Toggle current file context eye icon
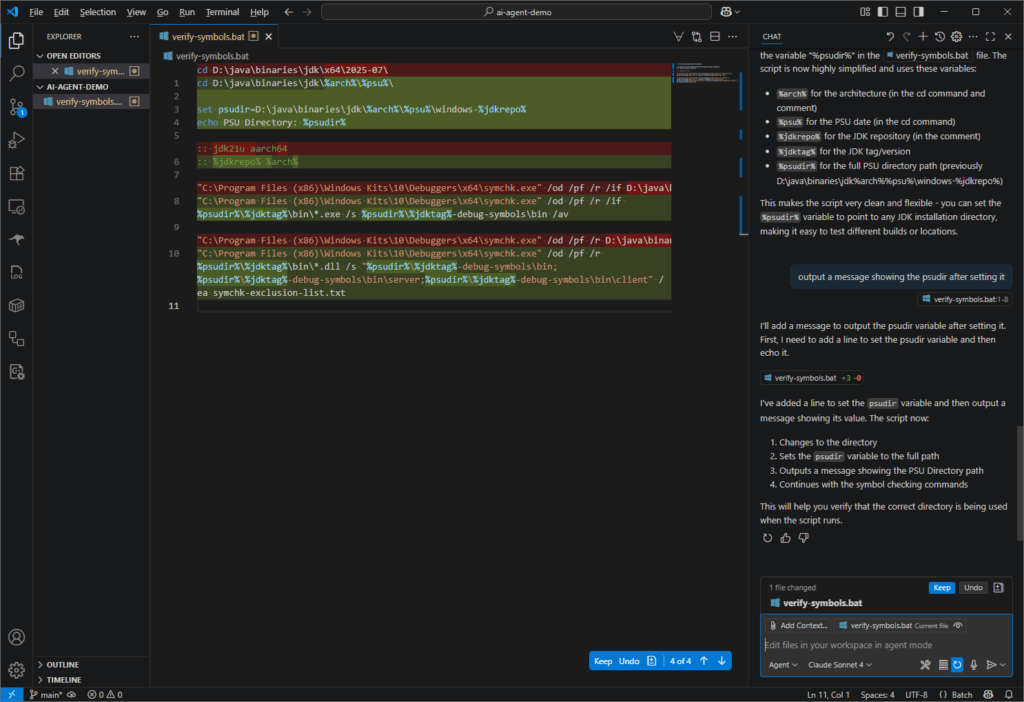Screen dimensions: 1024x702 (x=959, y=625)
